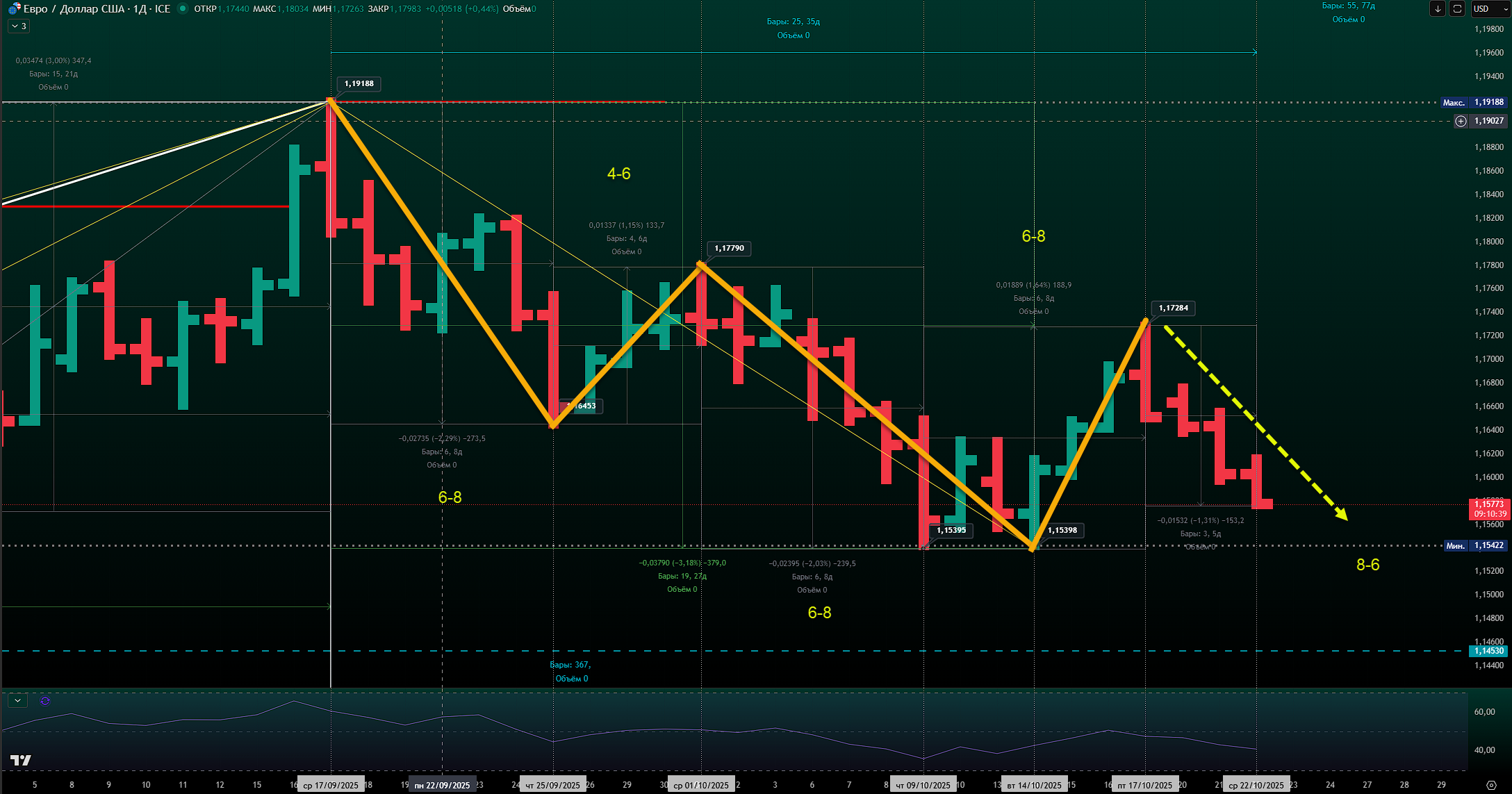Screen dimensions: 1512x794
Task: Open the USD currency dropdown
Action: tap(1490, 8)
